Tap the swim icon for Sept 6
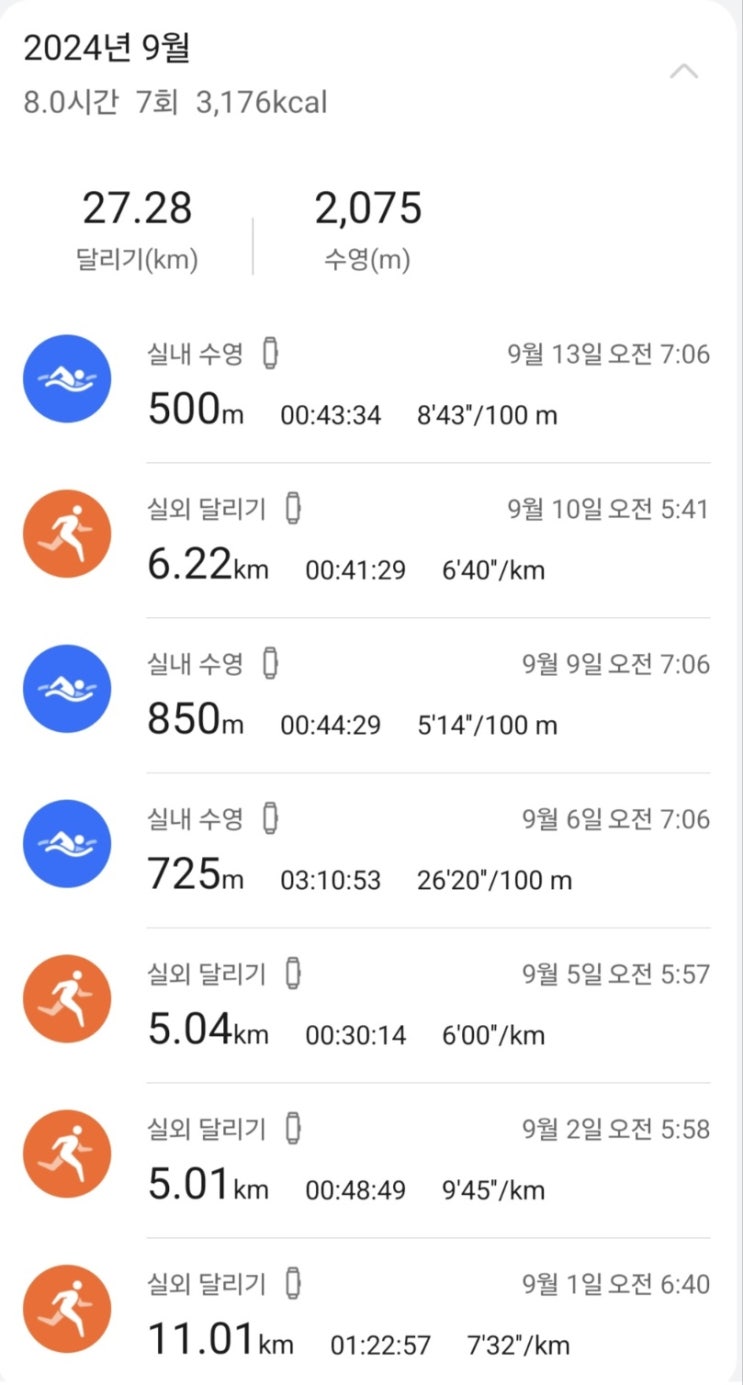Image resolution: width=743 pixels, height=1385 pixels. (66, 844)
